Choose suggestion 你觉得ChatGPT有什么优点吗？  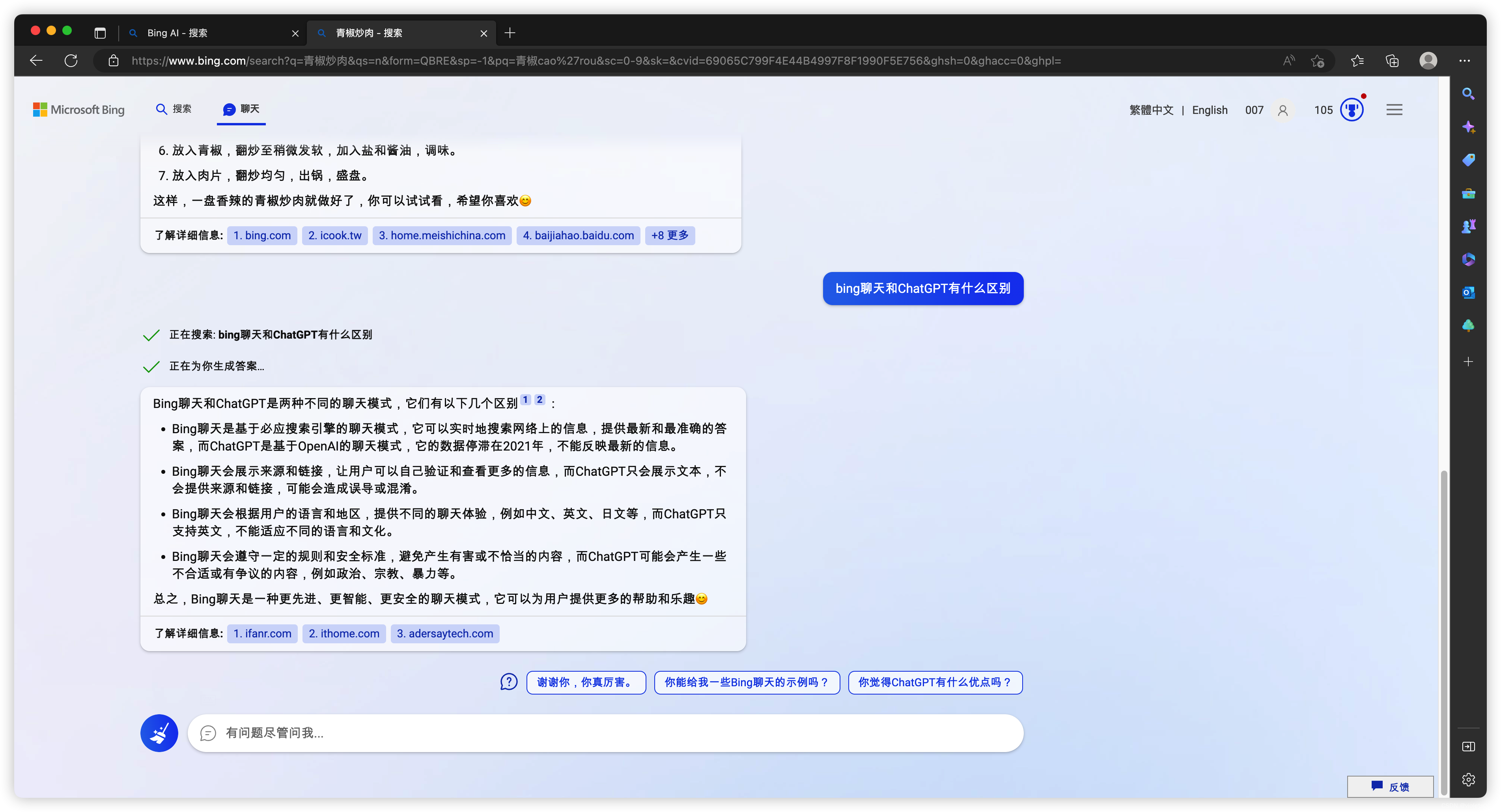tap(935, 682)
